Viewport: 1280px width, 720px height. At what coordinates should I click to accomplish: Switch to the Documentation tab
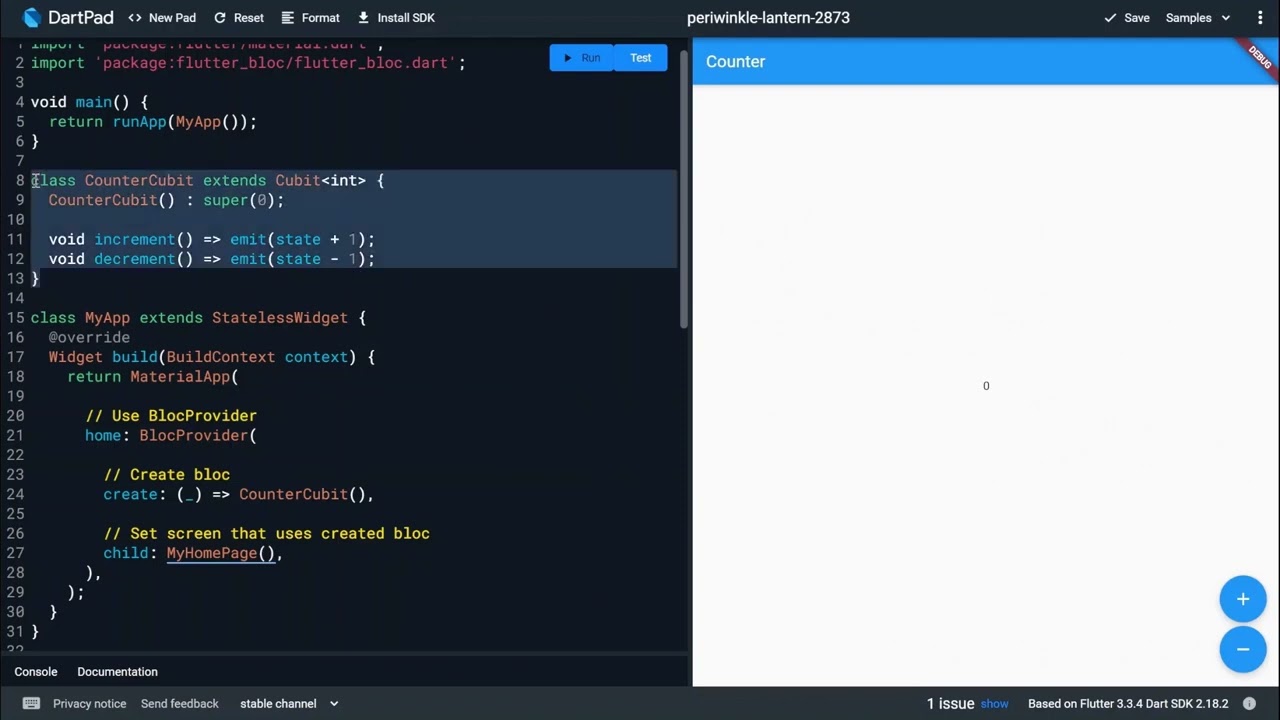coord(117,672)
